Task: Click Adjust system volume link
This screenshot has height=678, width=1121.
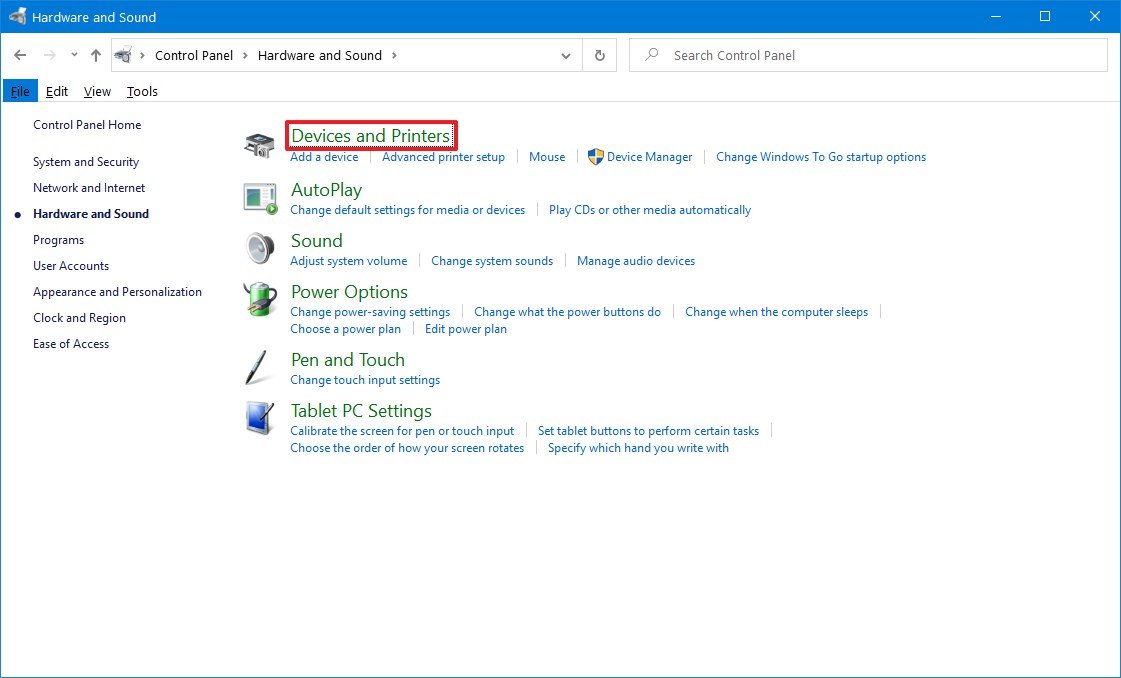Action: click(349, 260)
